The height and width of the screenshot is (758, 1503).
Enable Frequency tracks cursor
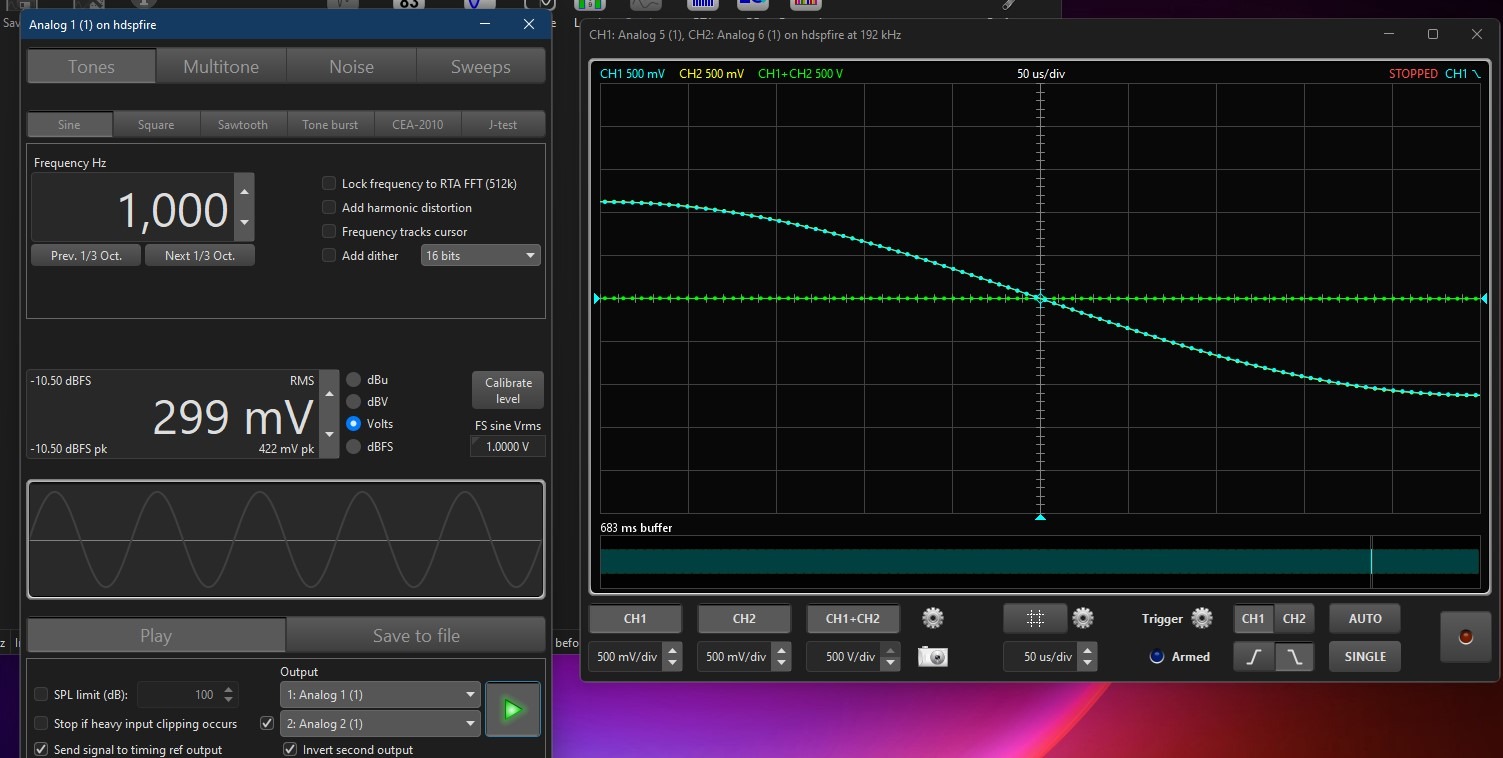click(328, 231)
